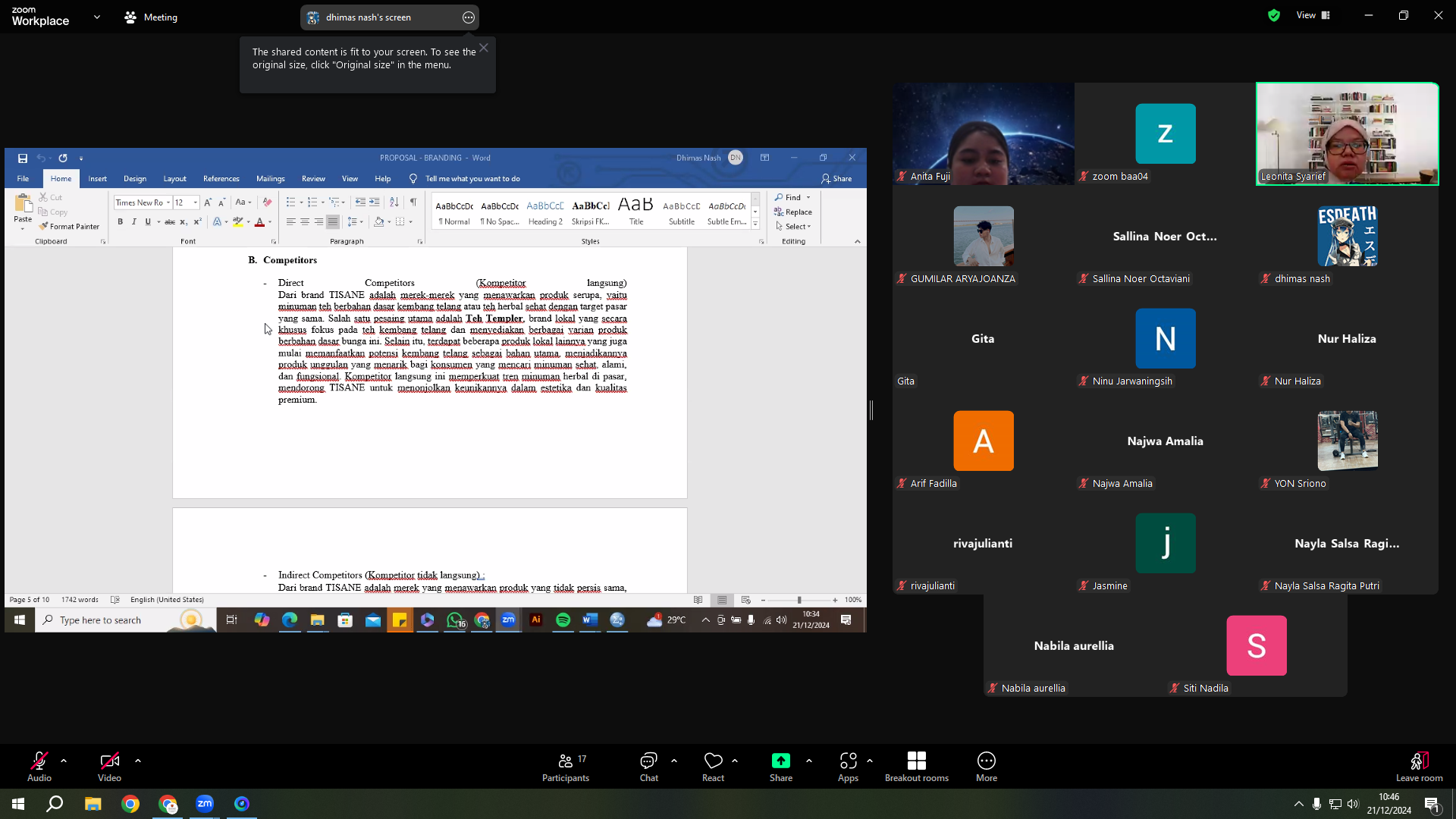Toggle Underline formatting

(x=148, y=221)
